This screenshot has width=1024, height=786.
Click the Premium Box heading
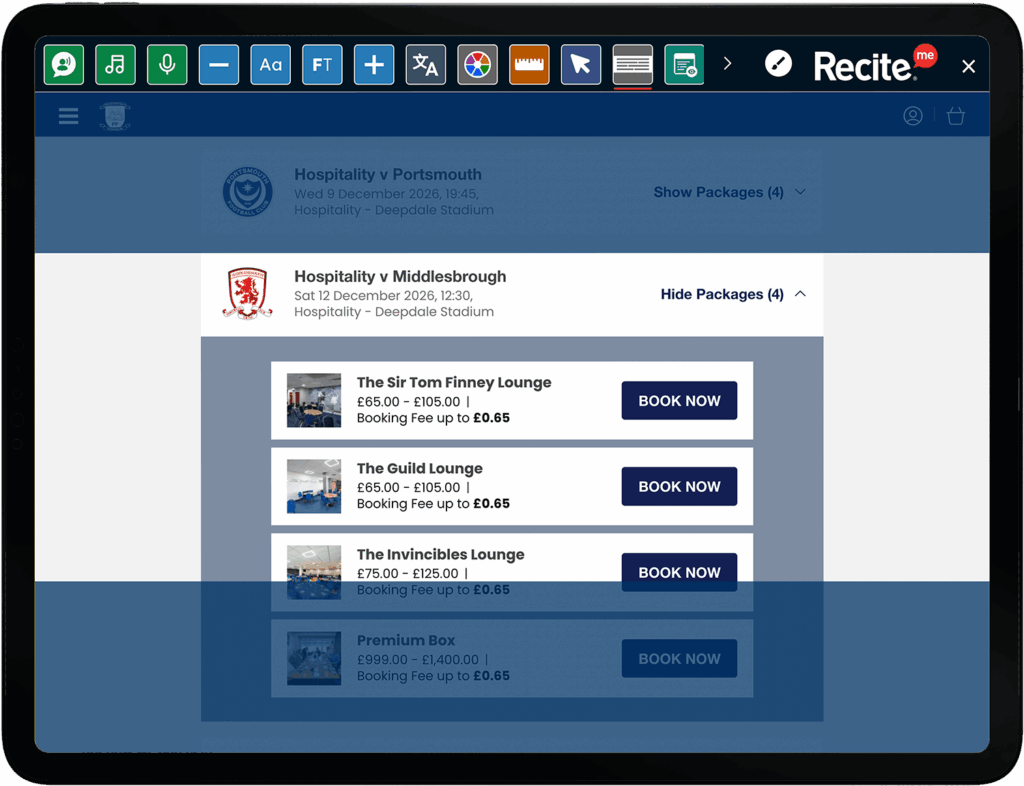(x=406, y=640)
